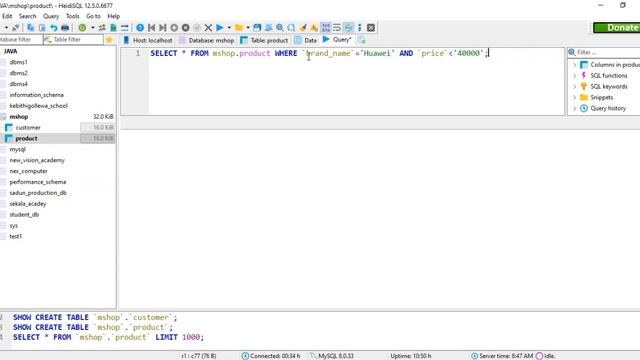Select the mshop database node

[19, 117]
